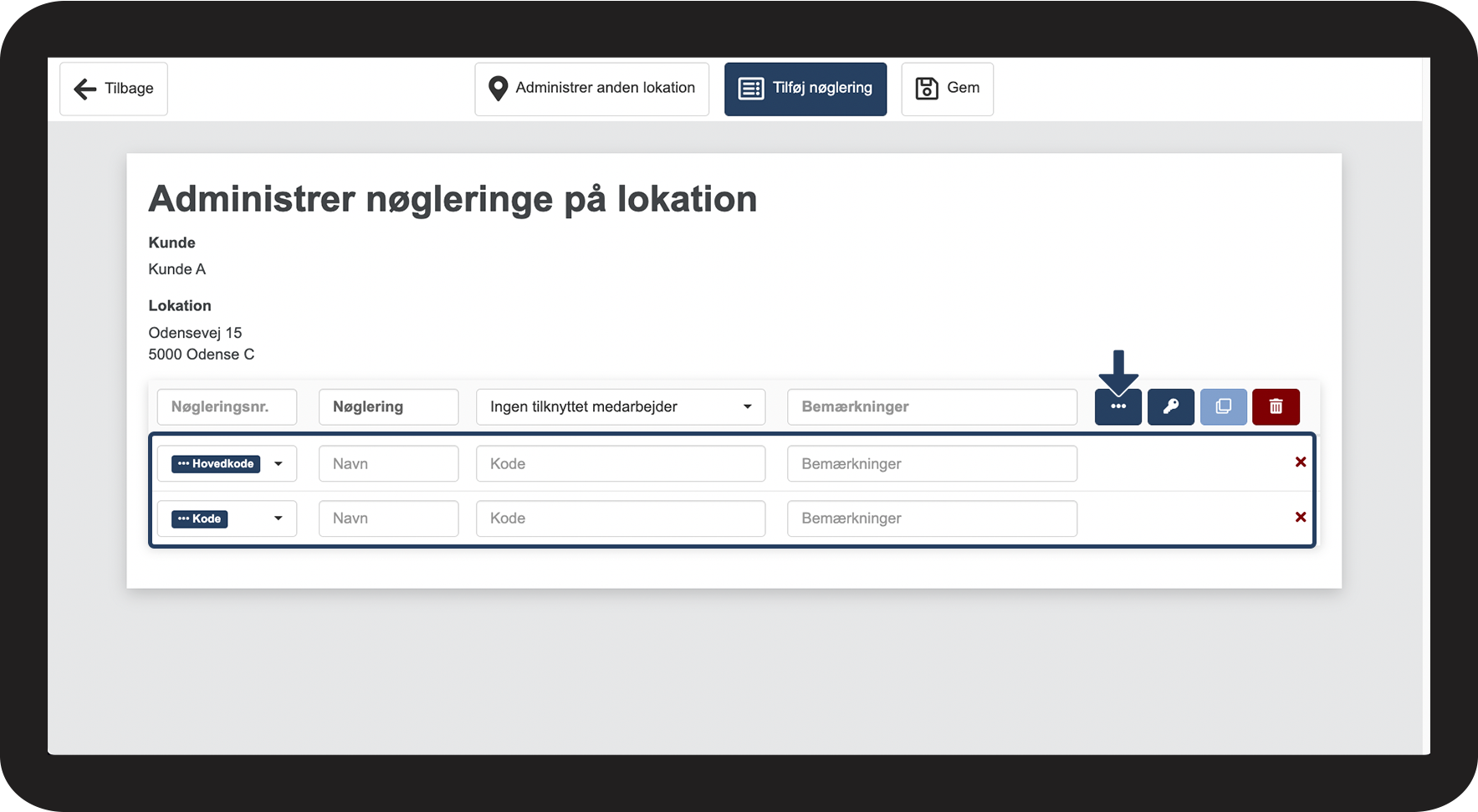This screenshot has height=812, width=1478.
Task: Click Administrer anden lokation button
Action: (591, 89)
